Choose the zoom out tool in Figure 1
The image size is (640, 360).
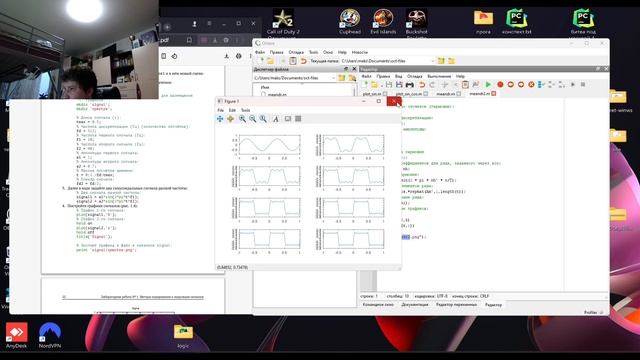pos(253,119)
